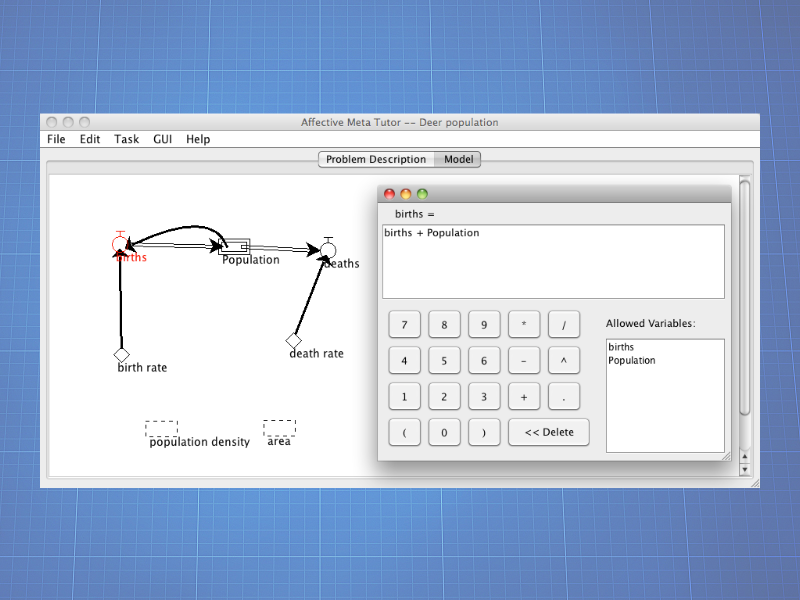Click the 9 key on the keypad

tap(484, 324)
